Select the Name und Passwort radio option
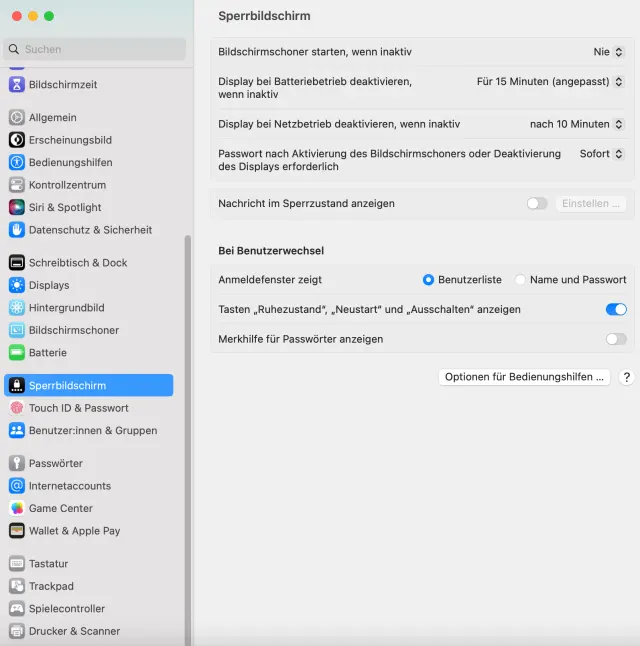The image size is (640, 646). [x=520, y=280]
